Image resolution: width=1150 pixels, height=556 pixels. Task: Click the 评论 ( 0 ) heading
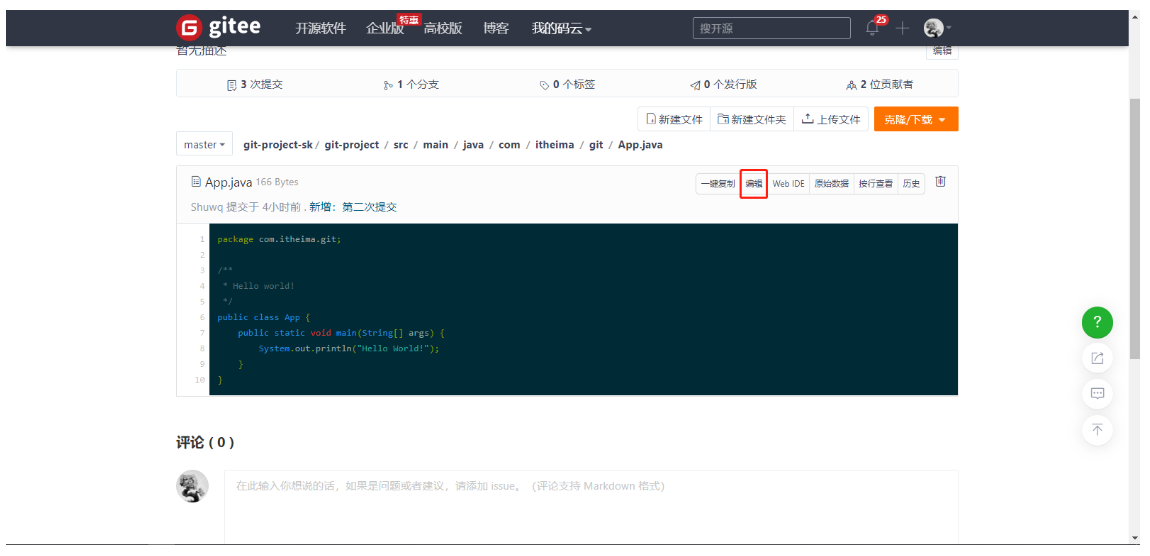(x=205, y=442)
